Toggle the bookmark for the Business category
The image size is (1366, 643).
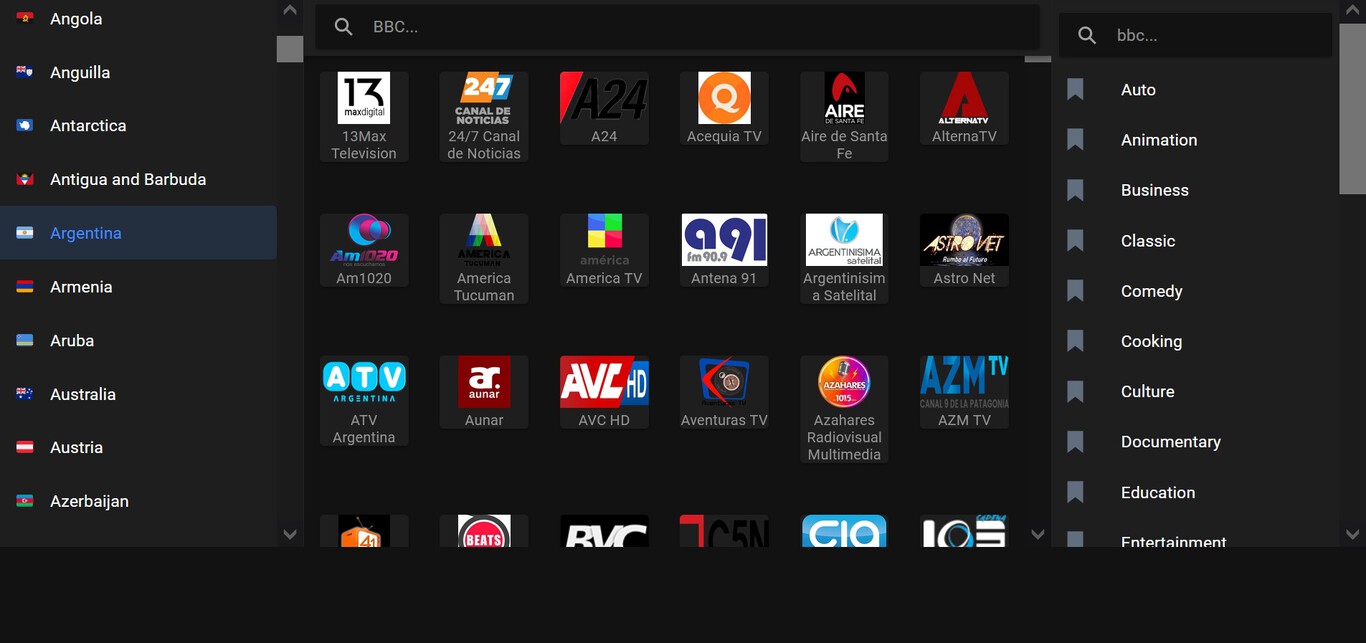pyautogui.click(x=1075, y=189)
